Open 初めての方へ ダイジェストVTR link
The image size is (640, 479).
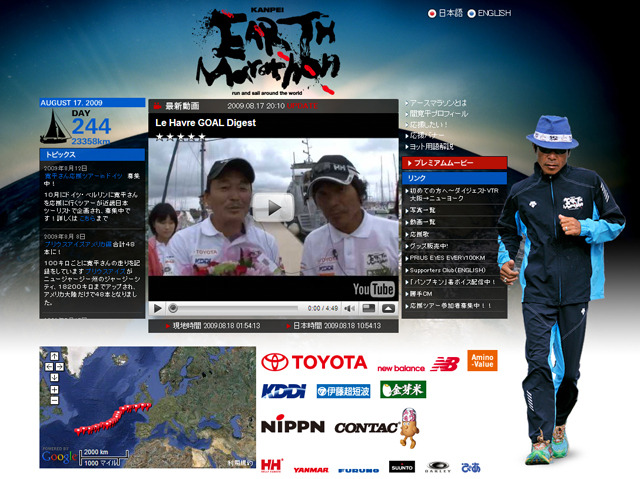(454, 194)
